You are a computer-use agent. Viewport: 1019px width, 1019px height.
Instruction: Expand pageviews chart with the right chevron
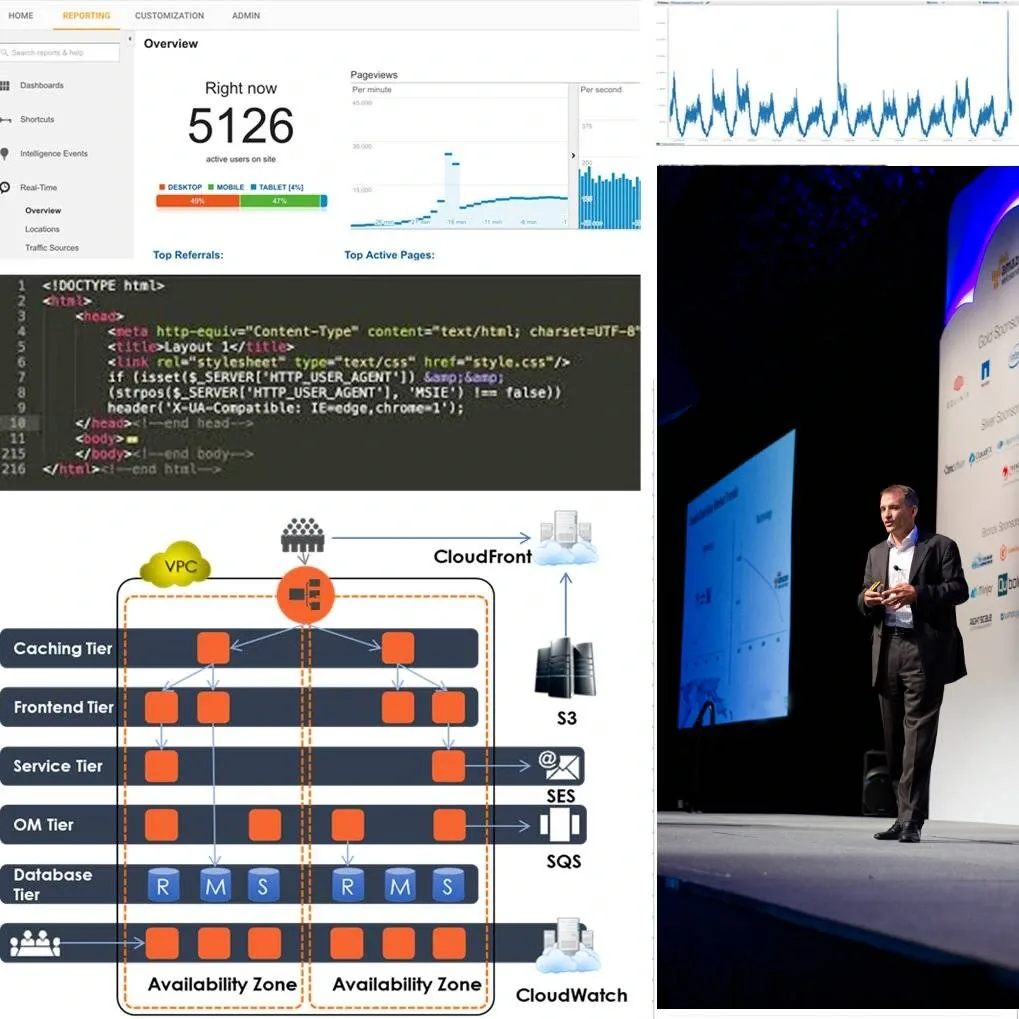[x=573, y=156]
